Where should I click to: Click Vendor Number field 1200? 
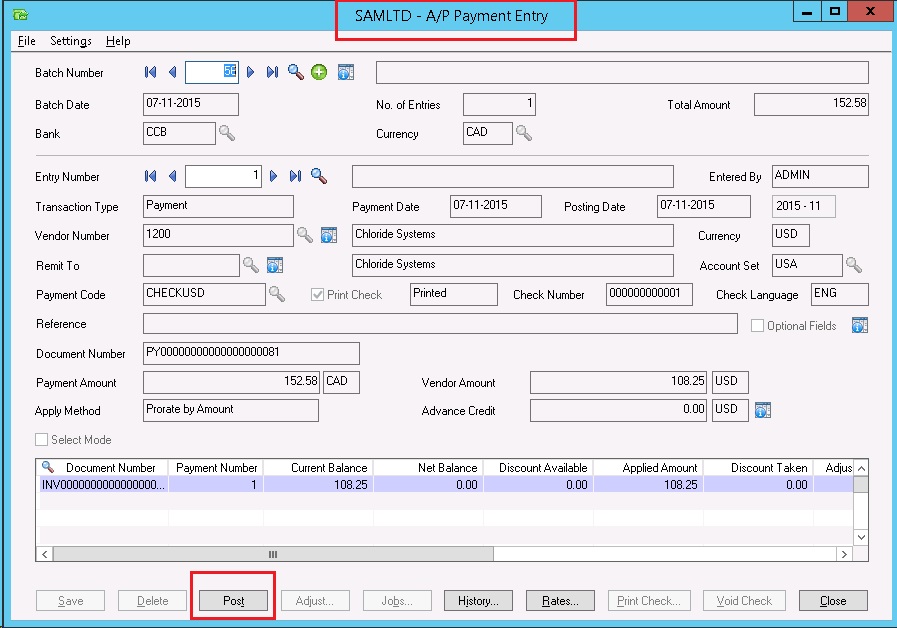pos(218,235)
